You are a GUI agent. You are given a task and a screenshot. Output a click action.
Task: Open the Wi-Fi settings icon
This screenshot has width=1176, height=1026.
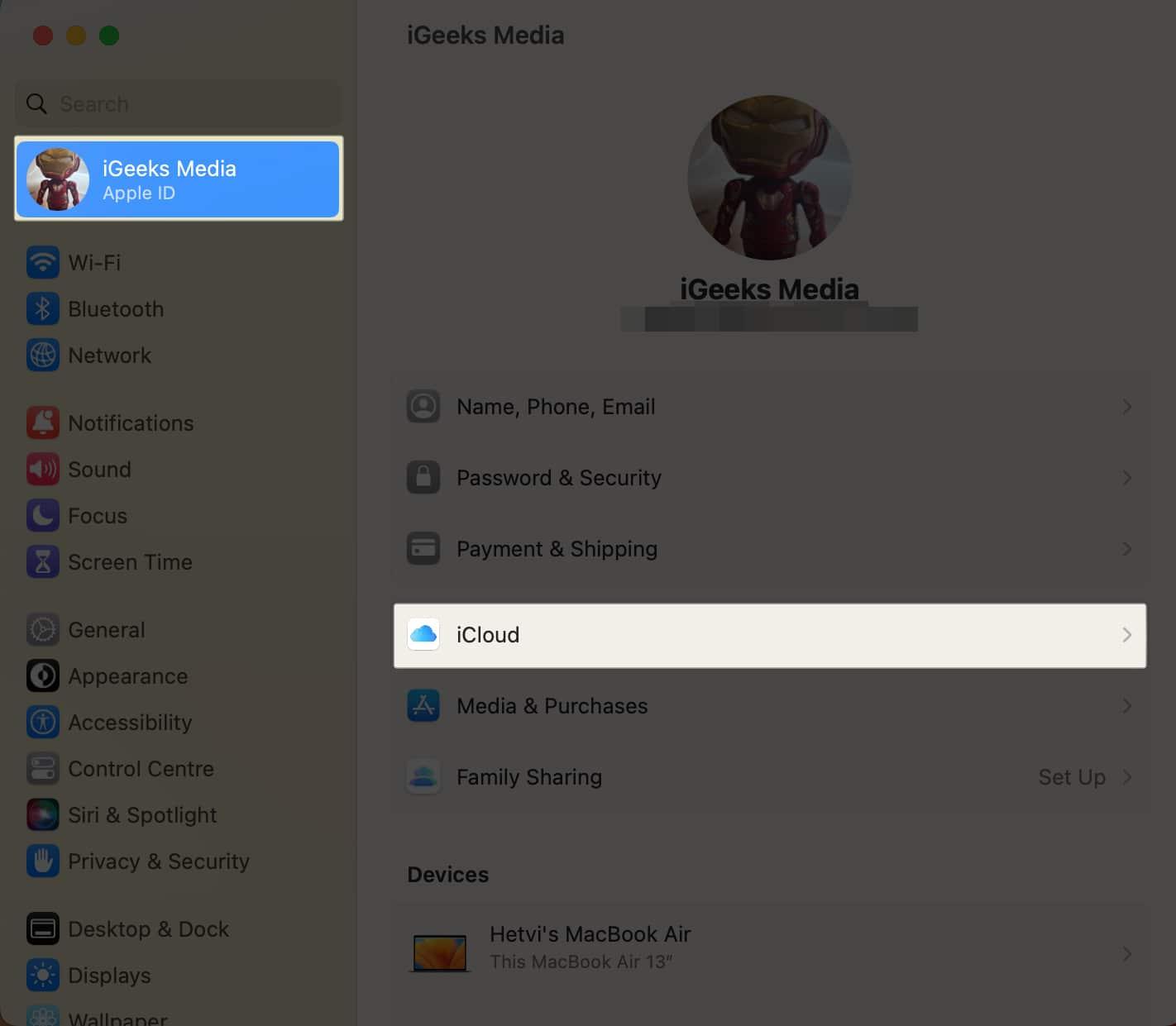pos(43,263)
